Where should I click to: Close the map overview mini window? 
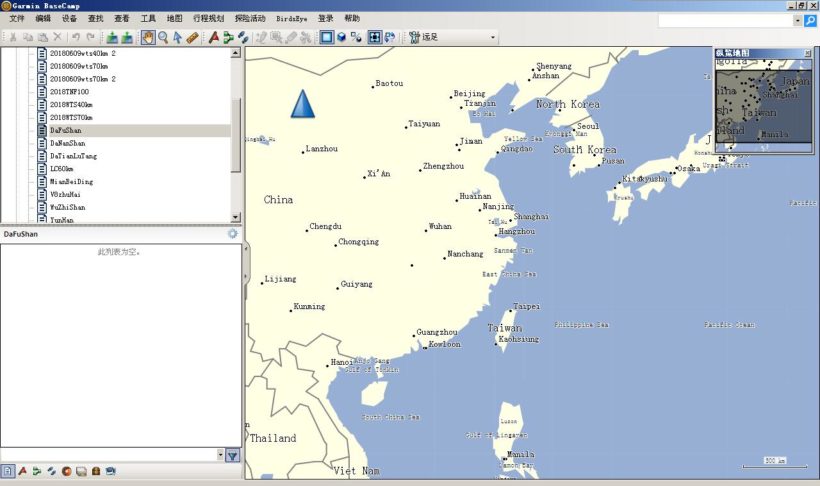pos(807,53)
